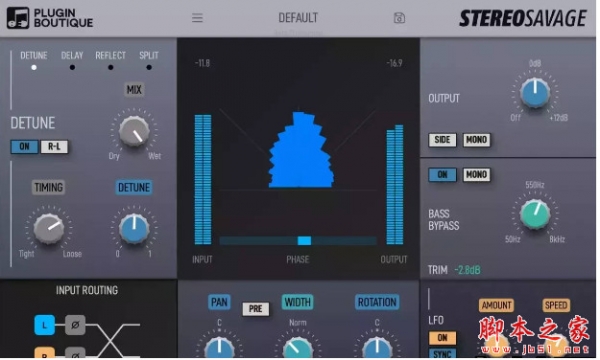The width and height of the screenshot is (600, 360).
Task: Click the INPUT ROUTING heading
Action: 87,290
